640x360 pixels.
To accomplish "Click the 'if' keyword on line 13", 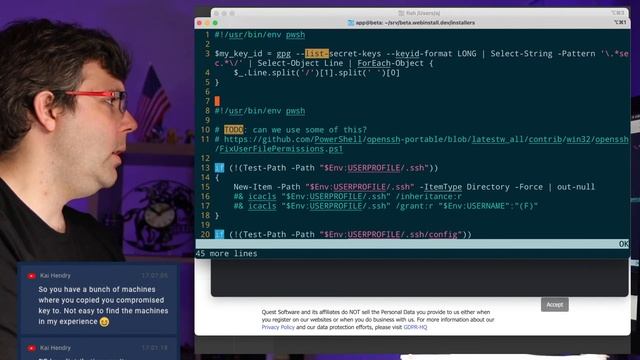I will [x=219, y=168].
